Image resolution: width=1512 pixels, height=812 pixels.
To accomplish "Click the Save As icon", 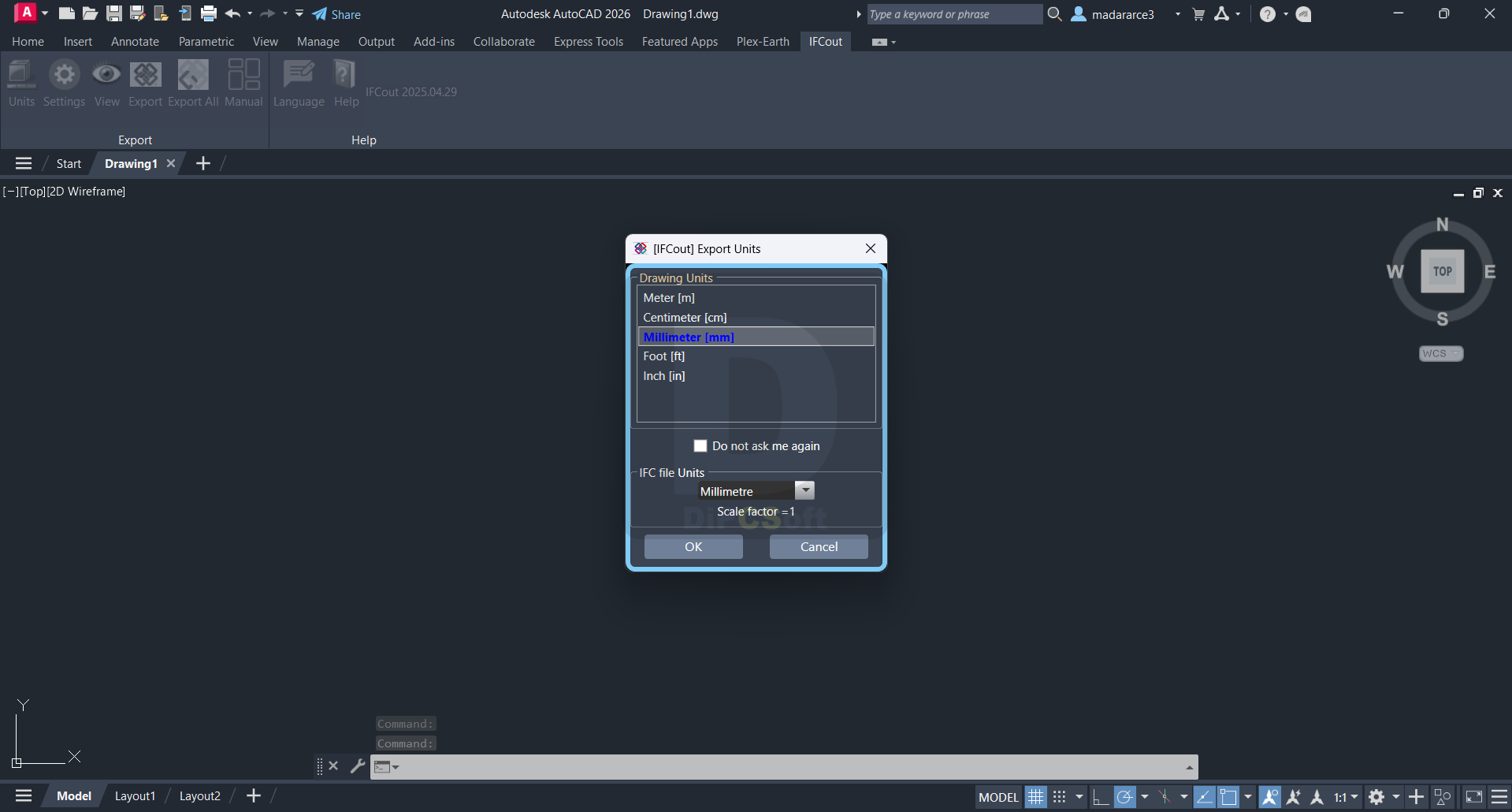I will 138,13.
